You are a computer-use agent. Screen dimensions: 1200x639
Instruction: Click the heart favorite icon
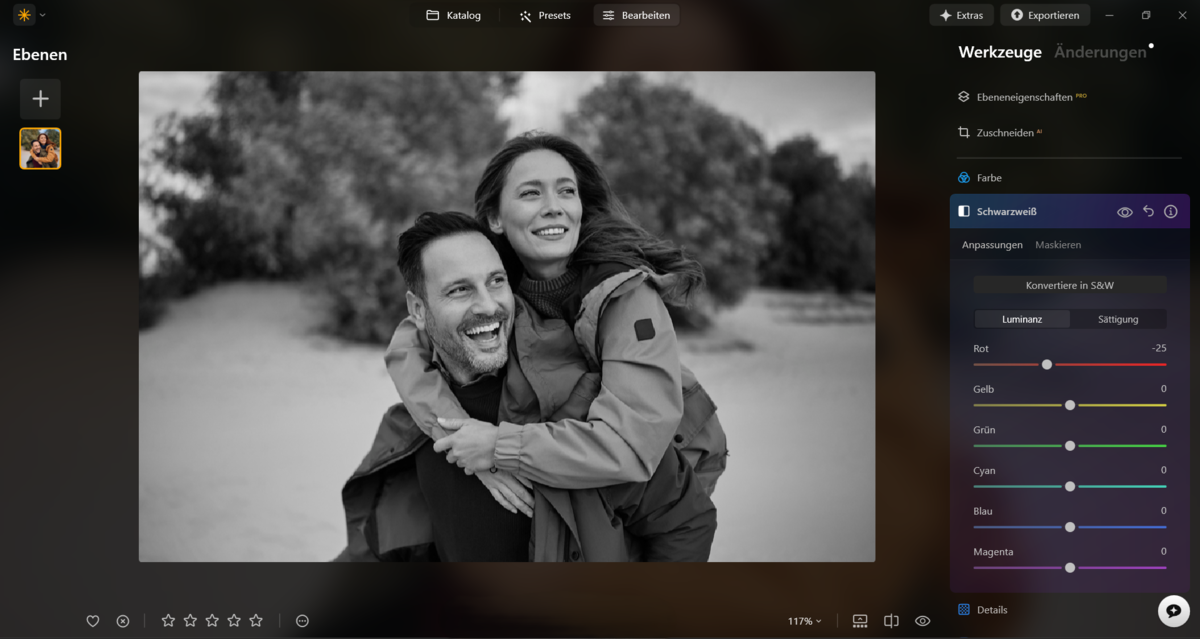[93, 621]
